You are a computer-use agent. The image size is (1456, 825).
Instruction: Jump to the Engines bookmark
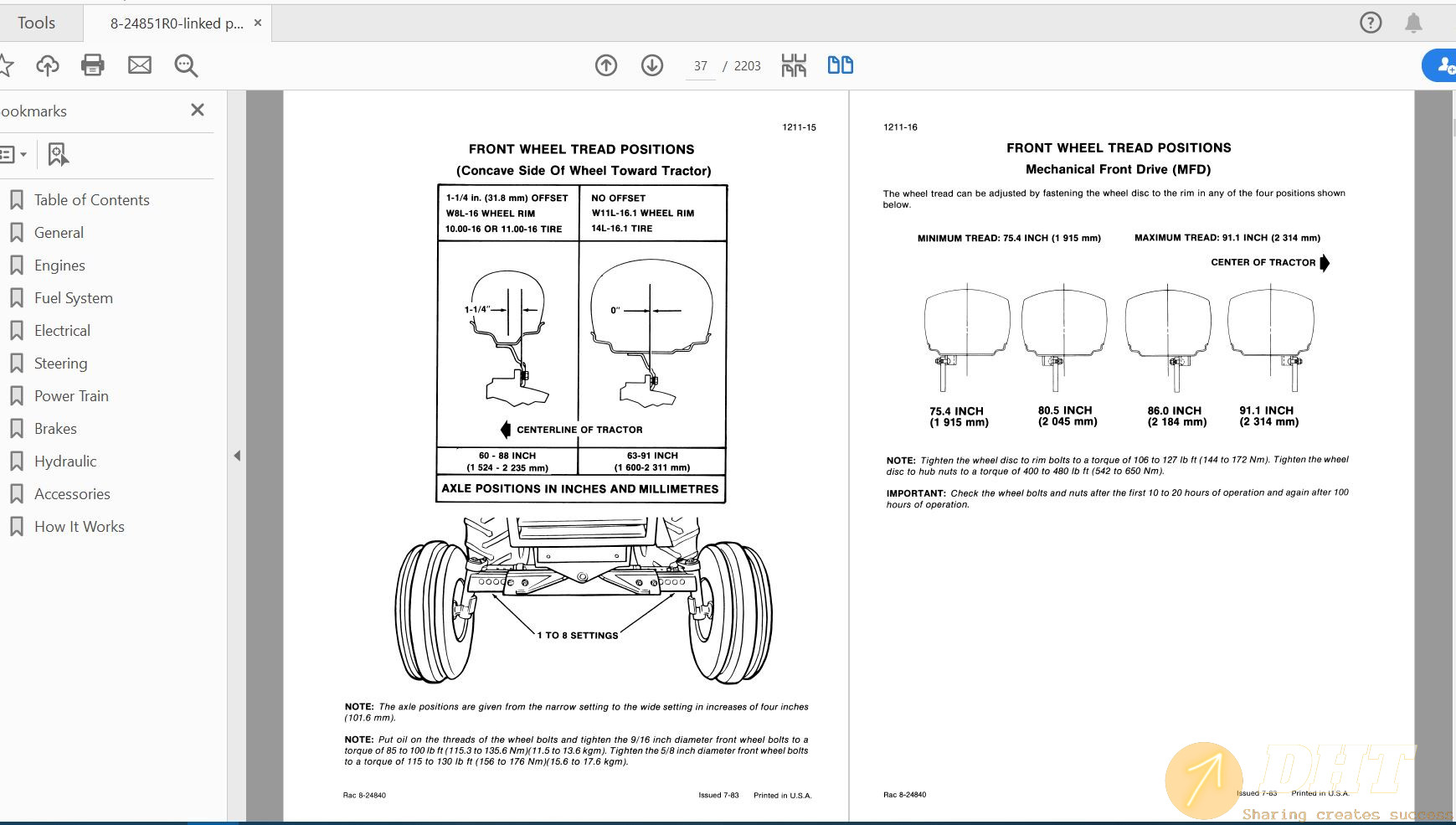pos(59,265)
